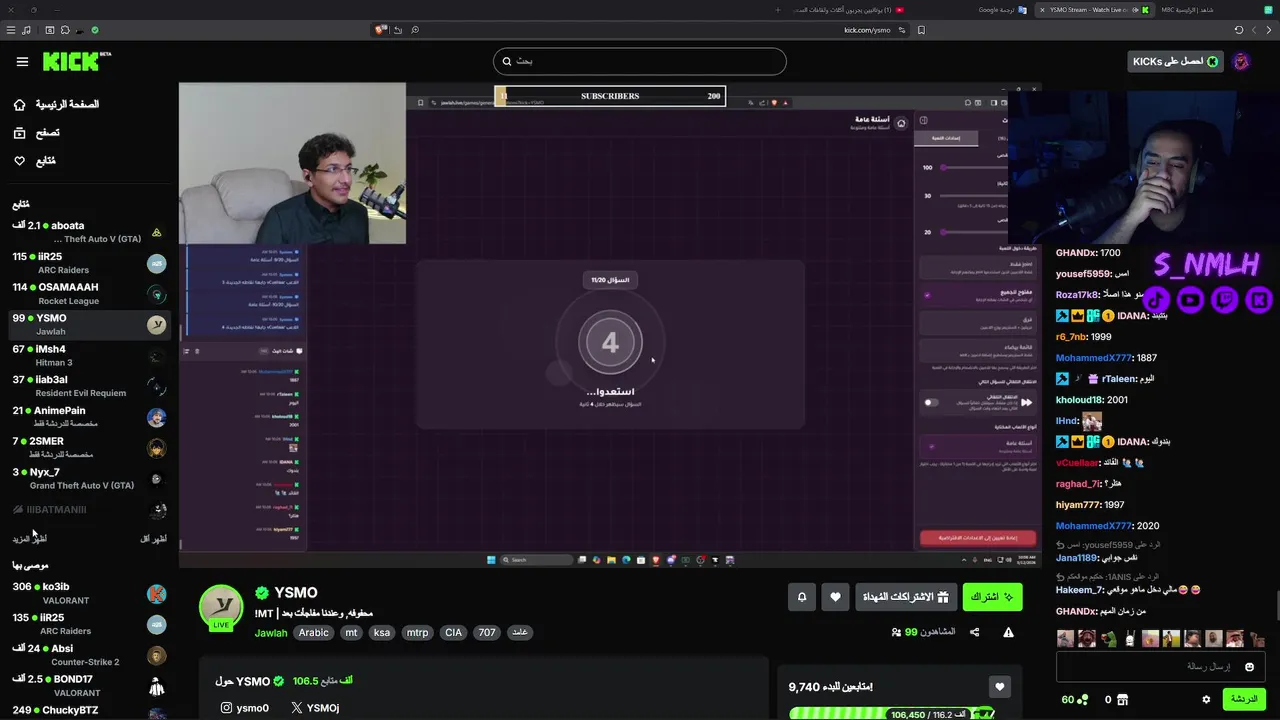Click the green Chat send button
The width and height of the screenshot is (1280, 720).
pyautogui.click(x=1244, y=699)
